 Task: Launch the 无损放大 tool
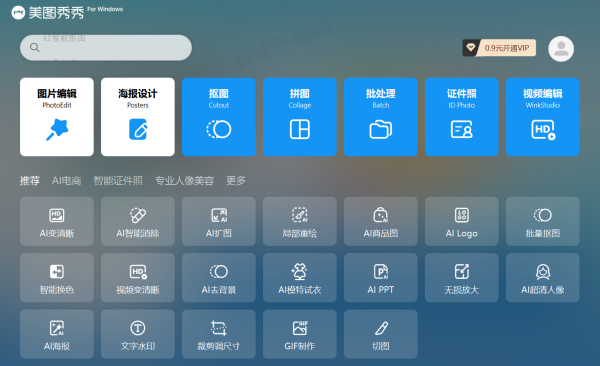click(461, 278)
